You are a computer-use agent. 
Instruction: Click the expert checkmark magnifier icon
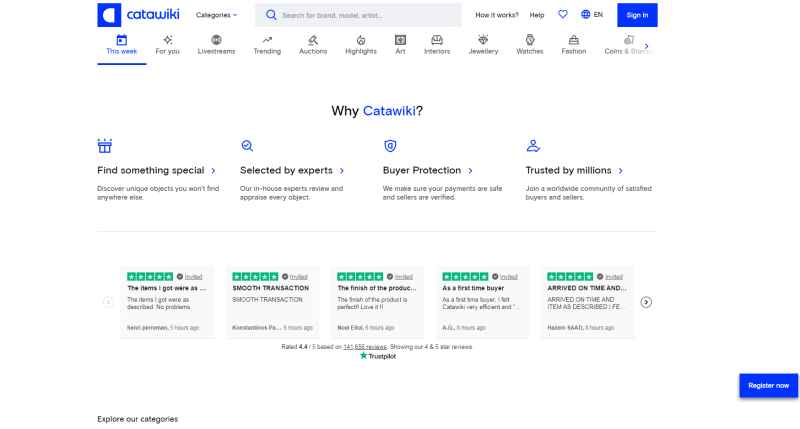pyautogui.click(x=247, y=146)
